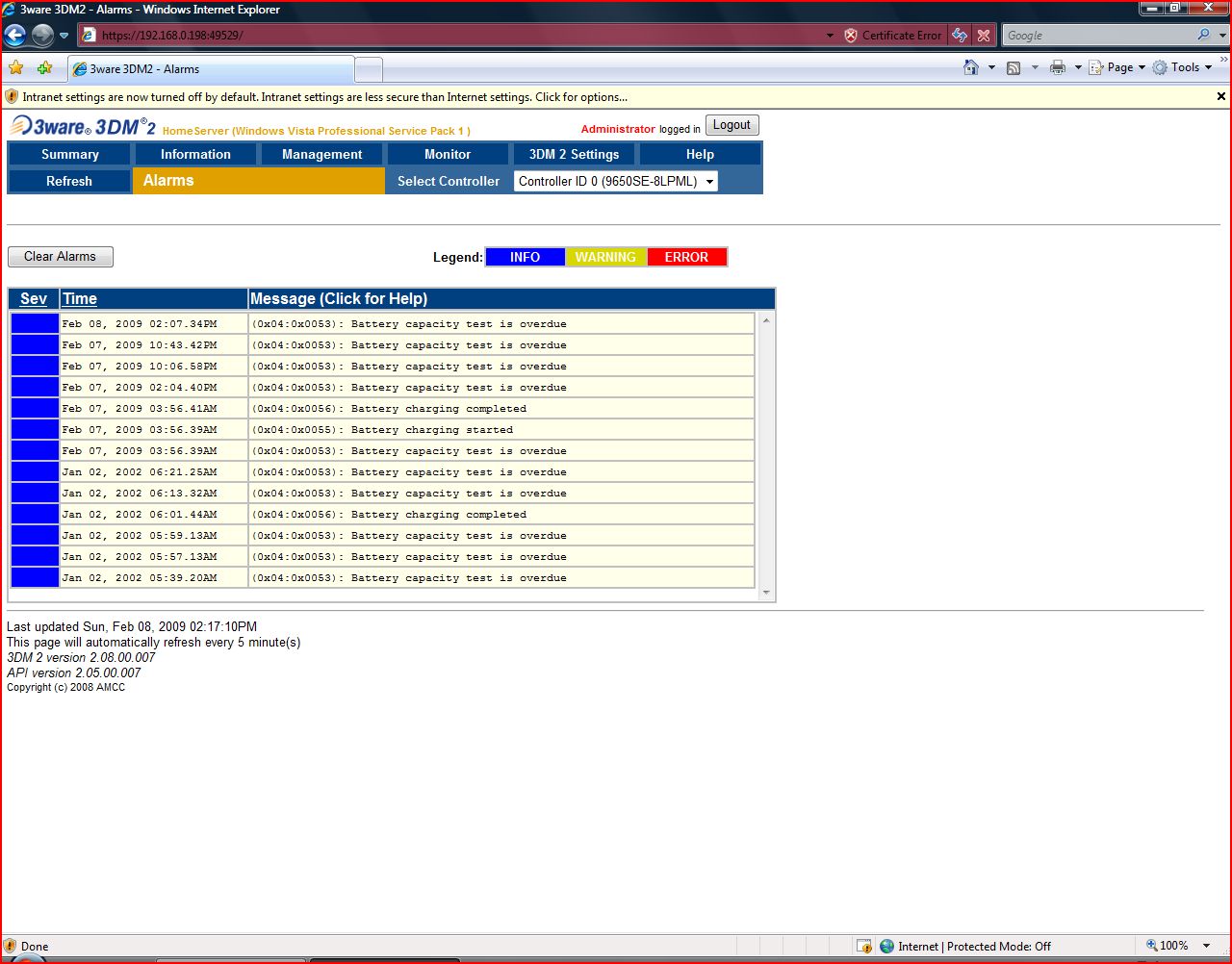This screenshot has width=1232, height=964.
Task: Click the blue Refresh button on the 3DM page
Action: pos(69,181)
